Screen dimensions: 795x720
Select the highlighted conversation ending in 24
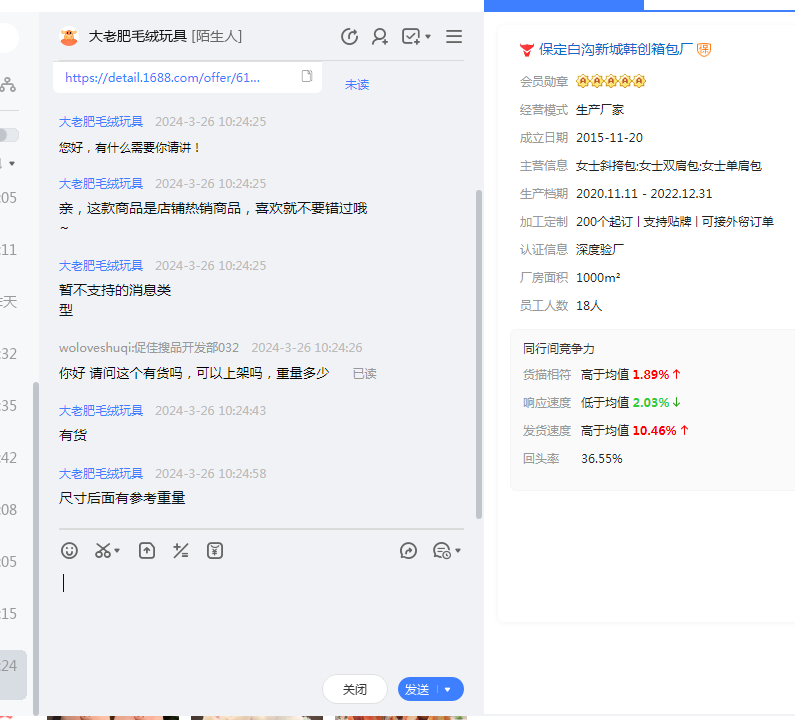13,675
